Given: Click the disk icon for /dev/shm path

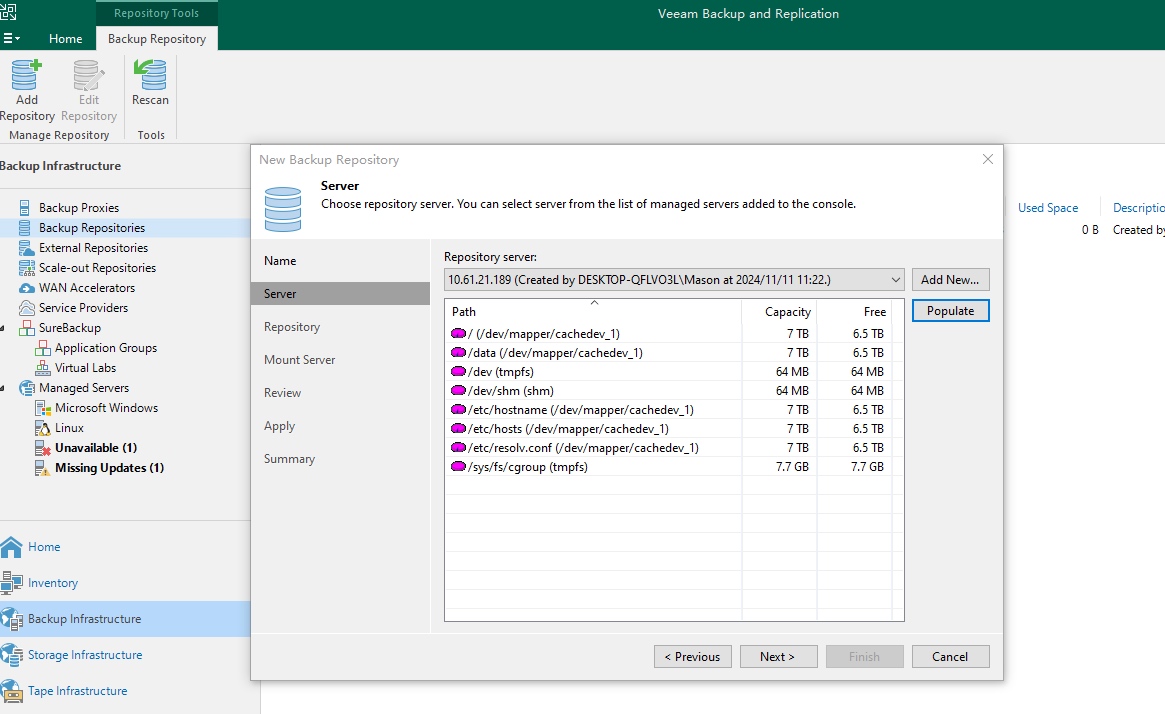Looking at the screenshot, I should pyautogui.click(x=458, y=391).
